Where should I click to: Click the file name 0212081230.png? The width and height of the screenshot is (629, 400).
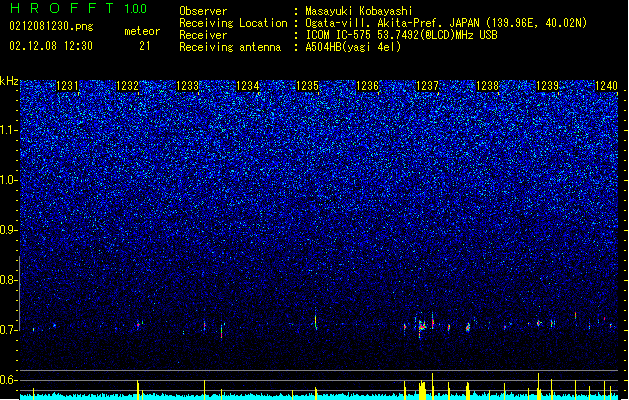coord(51,26)
